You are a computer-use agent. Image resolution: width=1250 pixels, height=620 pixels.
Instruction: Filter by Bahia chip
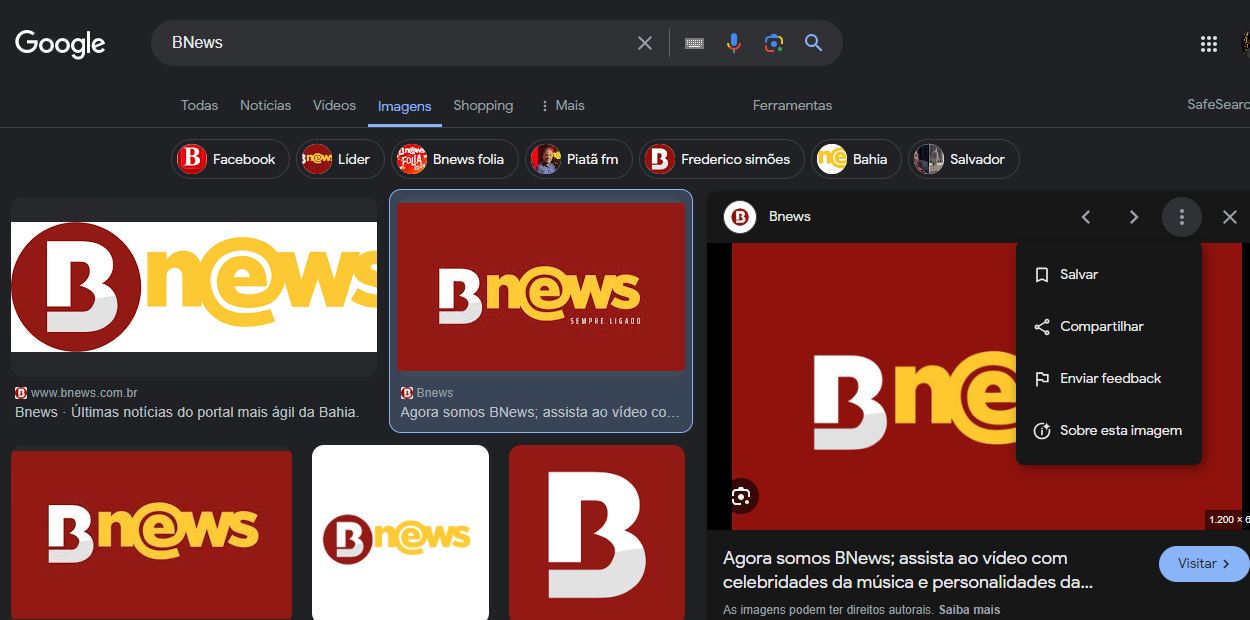[x=856, y=159]
